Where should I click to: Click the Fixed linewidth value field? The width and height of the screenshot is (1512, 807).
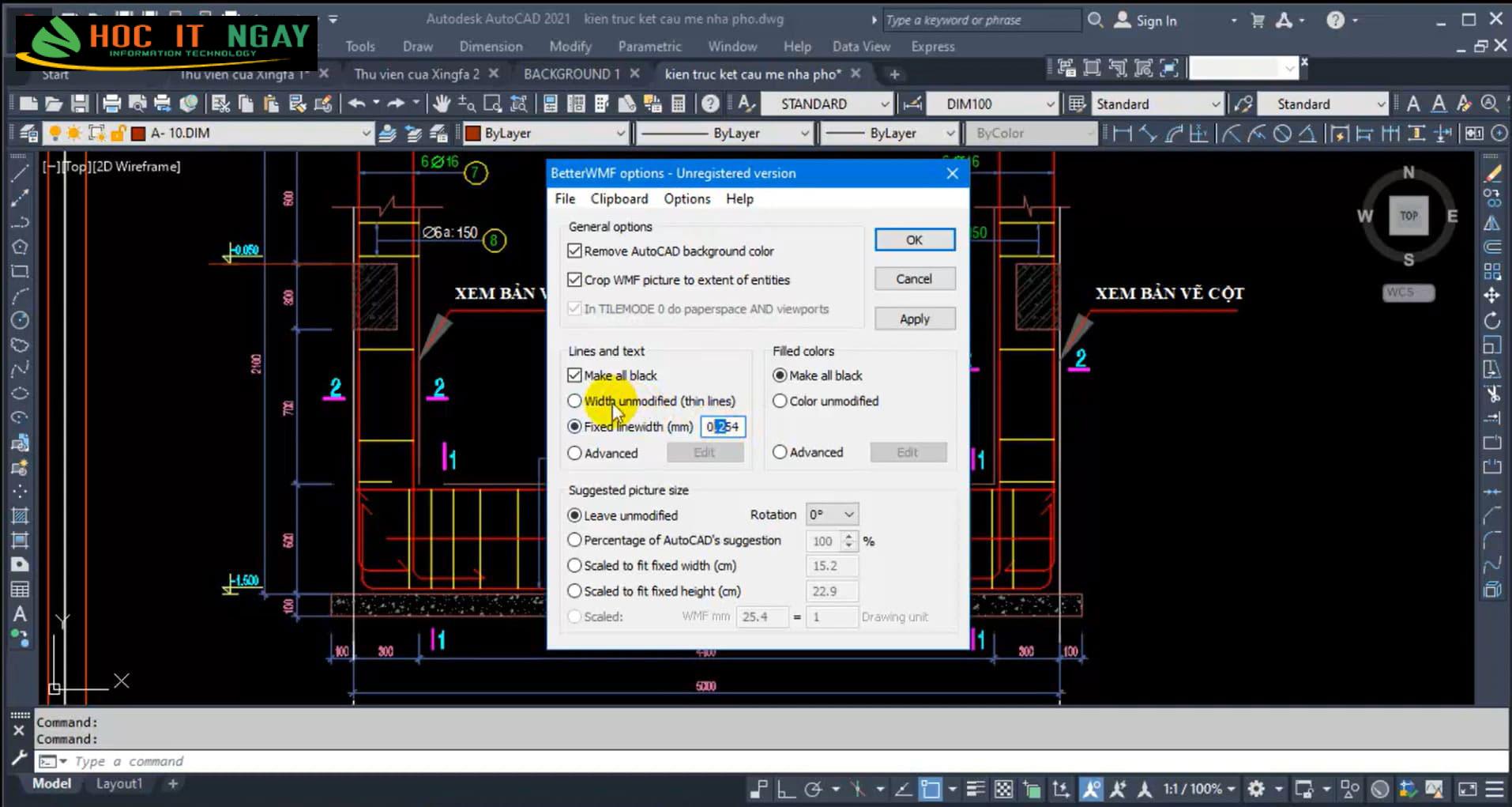(723, 427)
